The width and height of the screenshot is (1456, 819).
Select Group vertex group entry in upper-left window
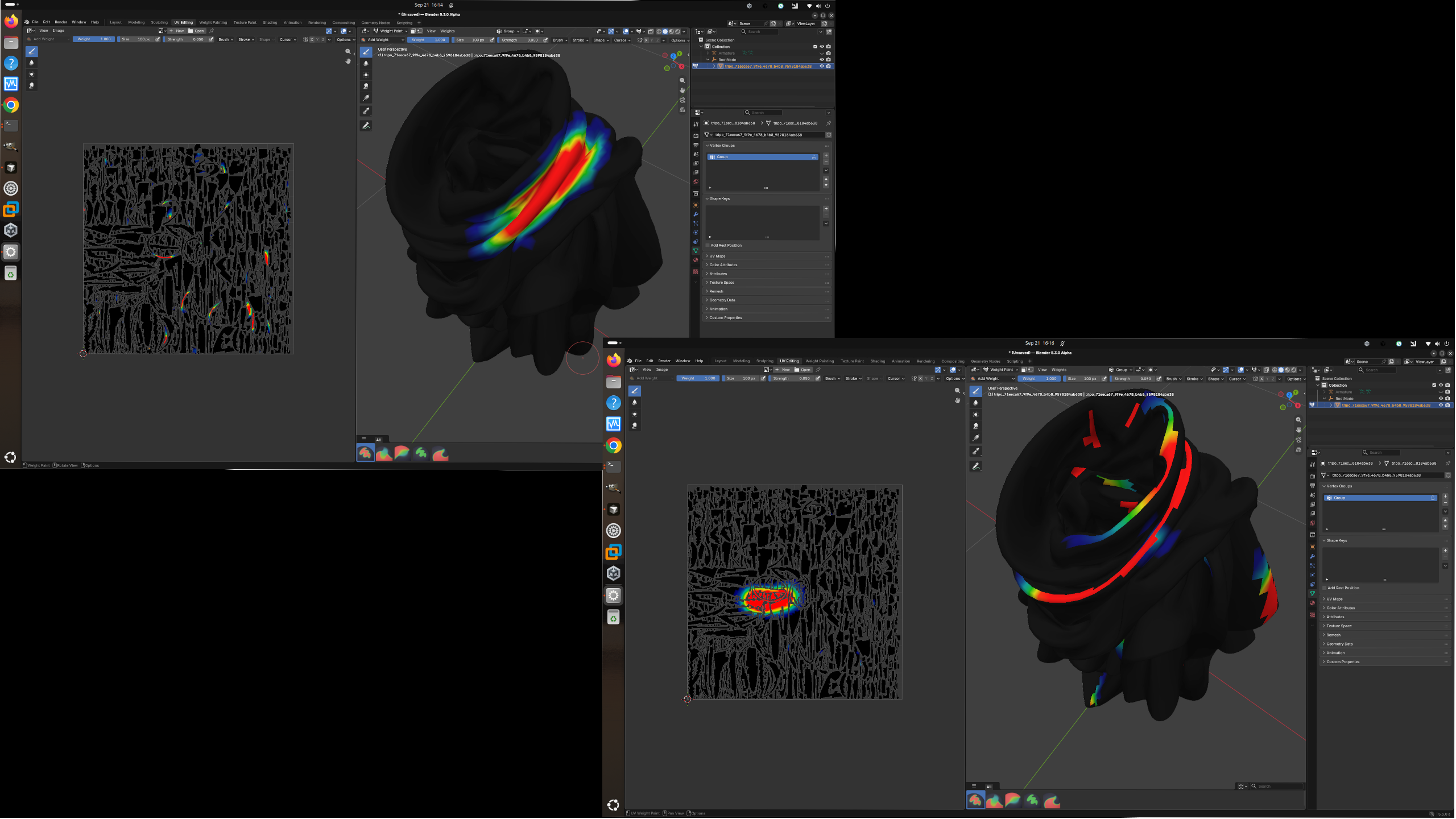point(762,157)
